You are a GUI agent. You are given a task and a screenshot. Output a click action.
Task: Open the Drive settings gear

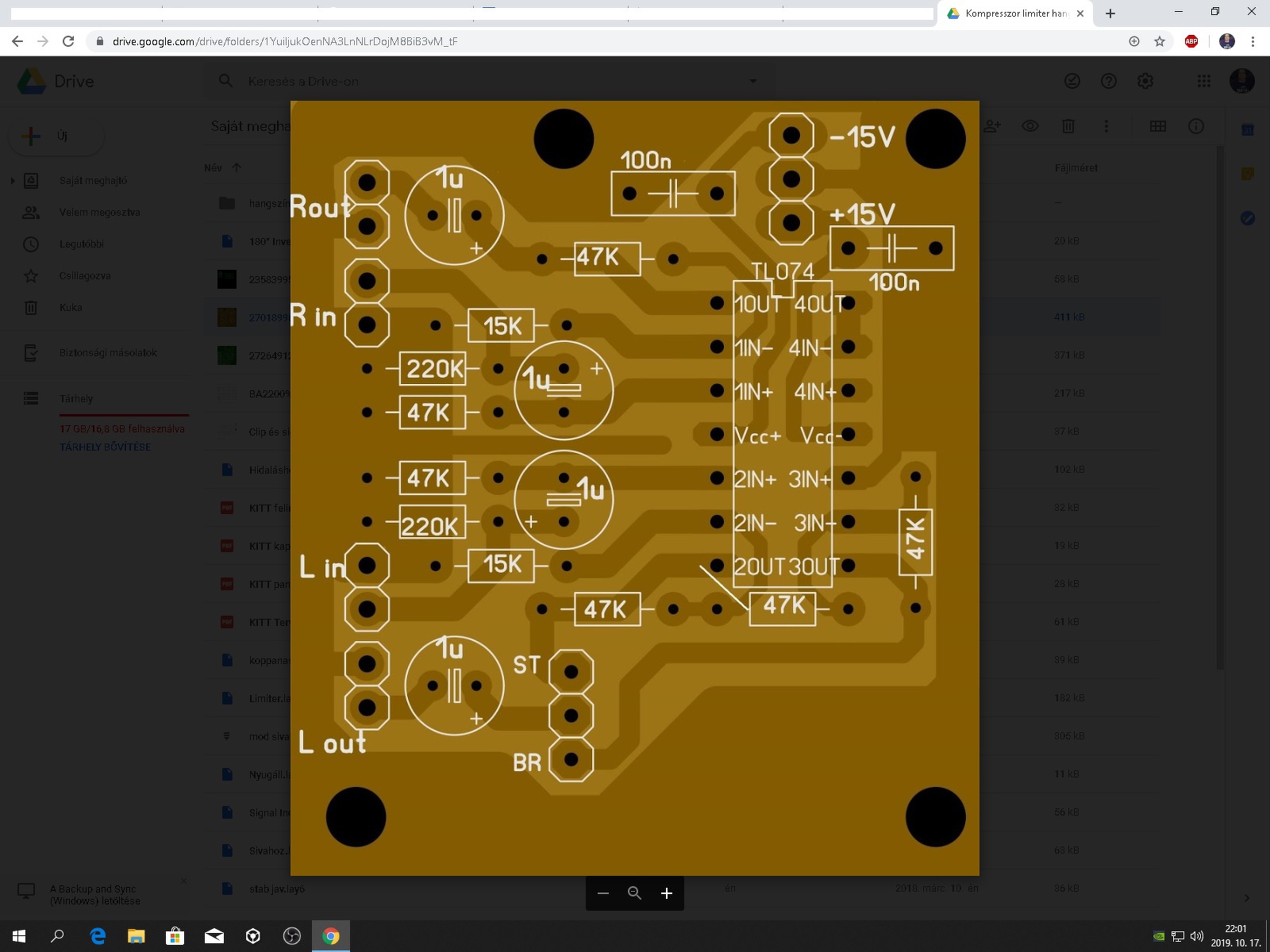click(x=1145, y=81)
